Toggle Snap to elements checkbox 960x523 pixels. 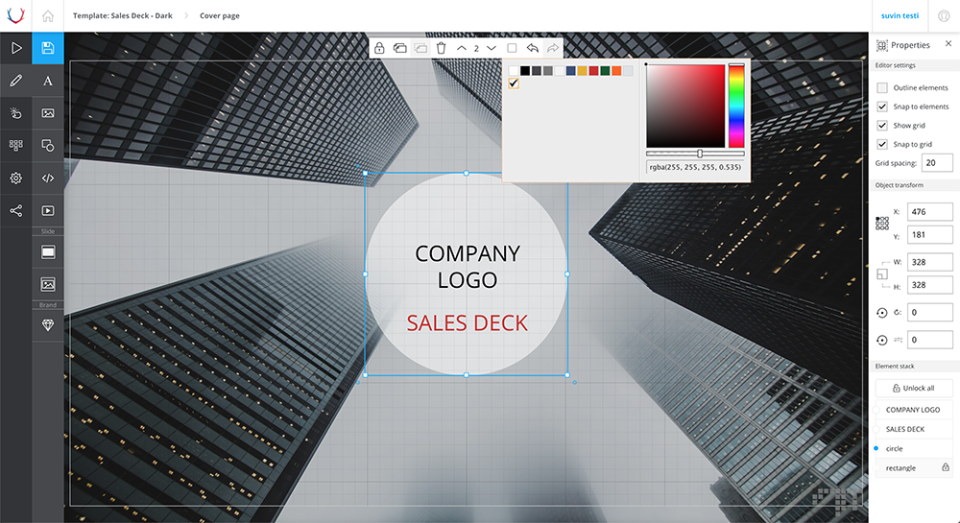click(882, 107)
